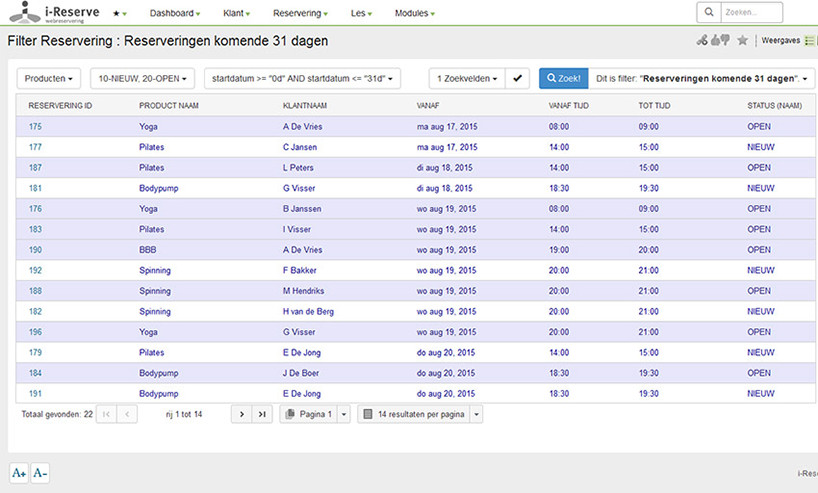Image resolution: width=818 pixels, height=493 pixels.
Task: Decrease font size with A- button
Action: [40, 473]
